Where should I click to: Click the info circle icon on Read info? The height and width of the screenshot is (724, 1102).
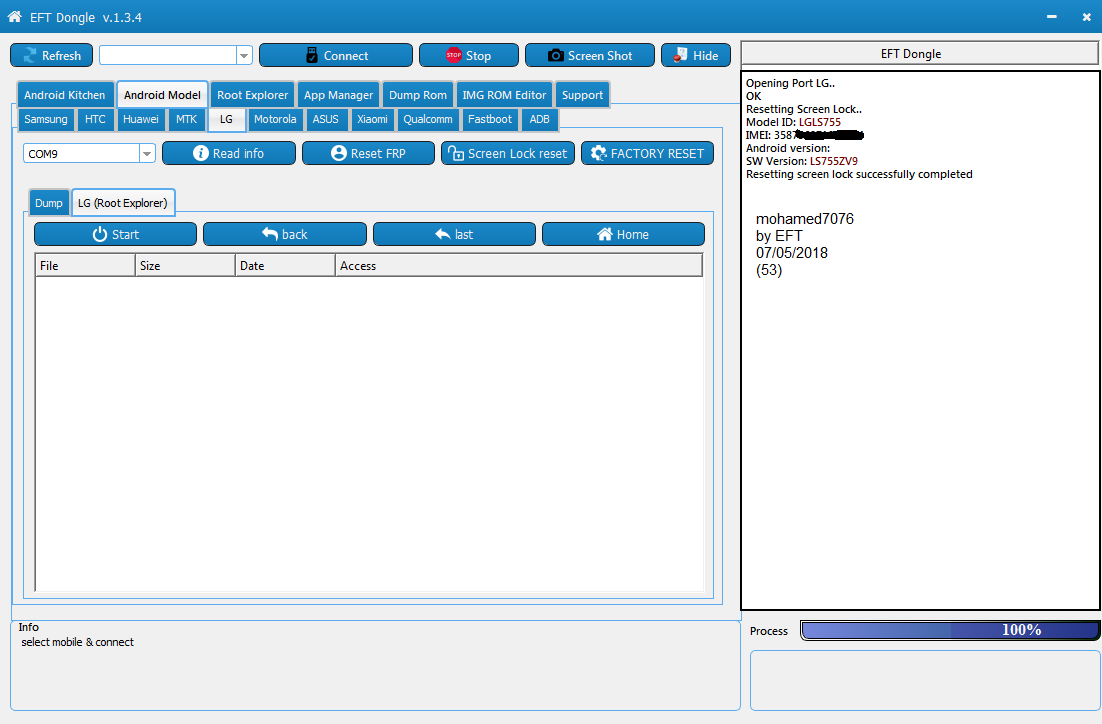(x=200, y=153)
